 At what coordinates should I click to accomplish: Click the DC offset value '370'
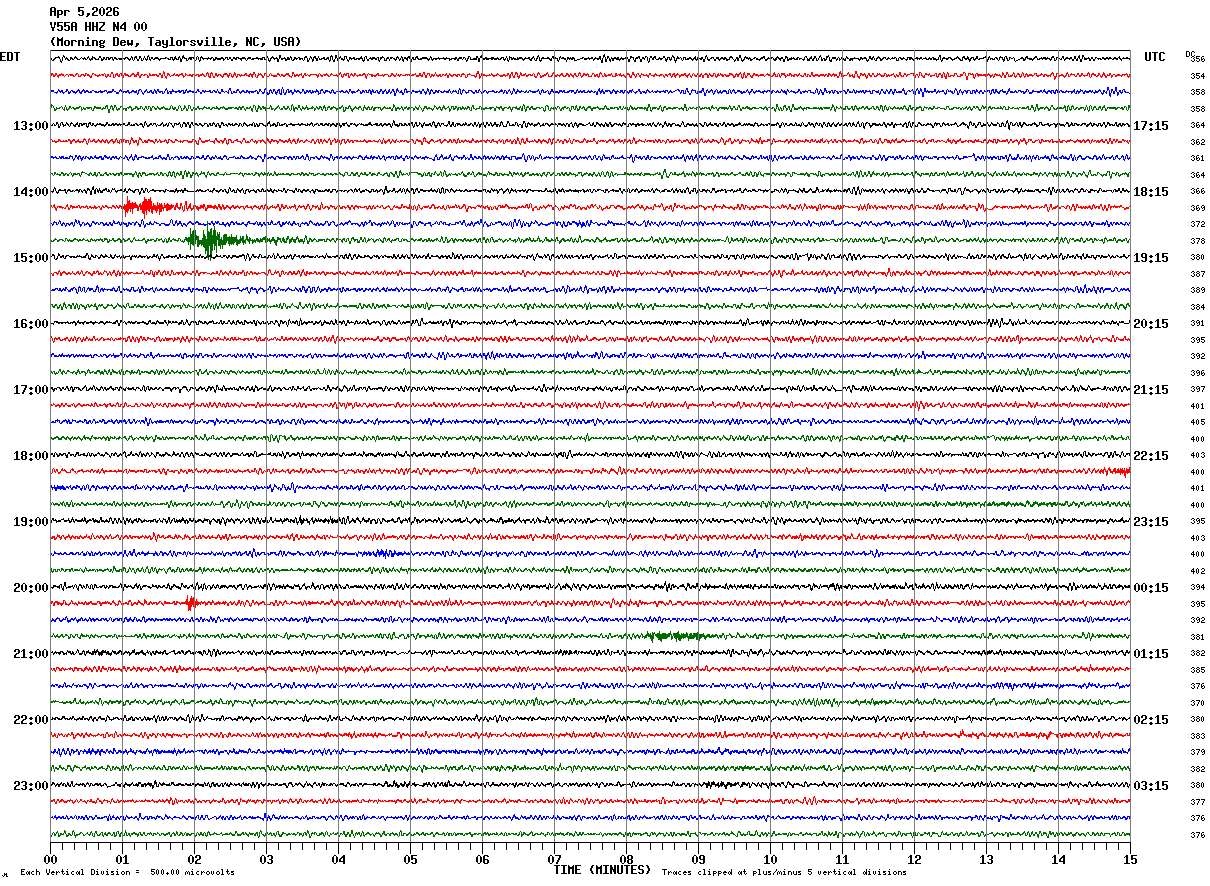(x=1197, y=703)
